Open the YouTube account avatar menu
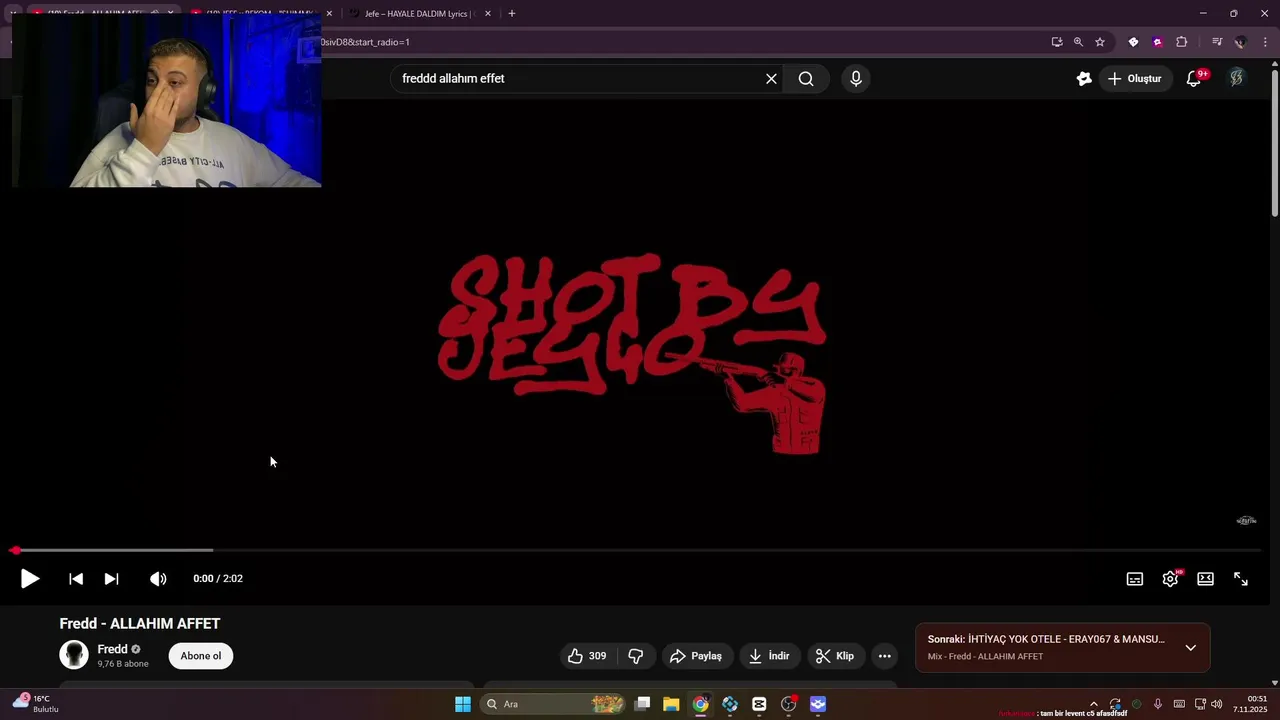 (x=1237, y=78)
